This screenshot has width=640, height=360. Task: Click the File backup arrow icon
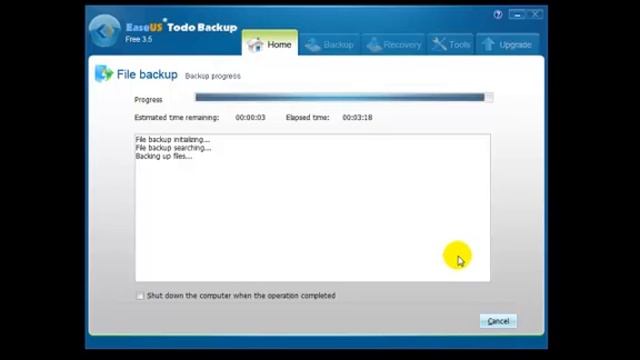click(x=104, y=74)
